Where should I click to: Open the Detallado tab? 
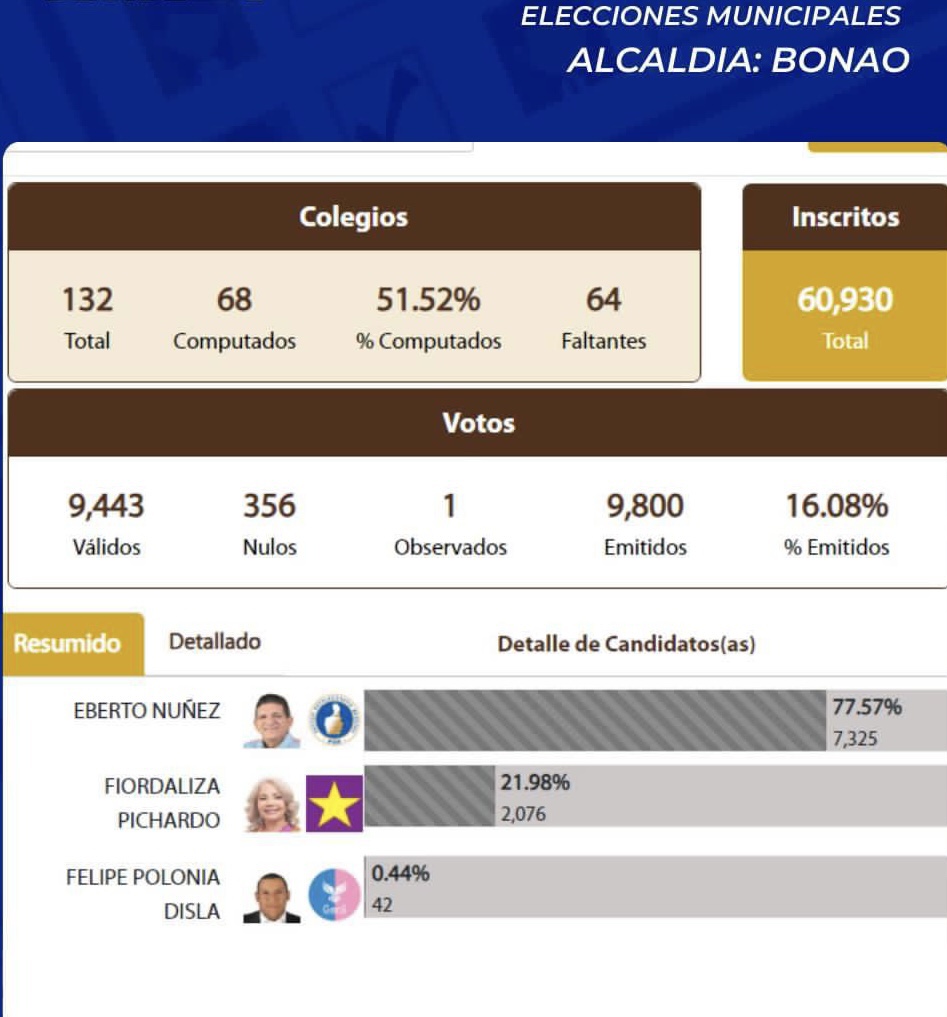[215, 642]
